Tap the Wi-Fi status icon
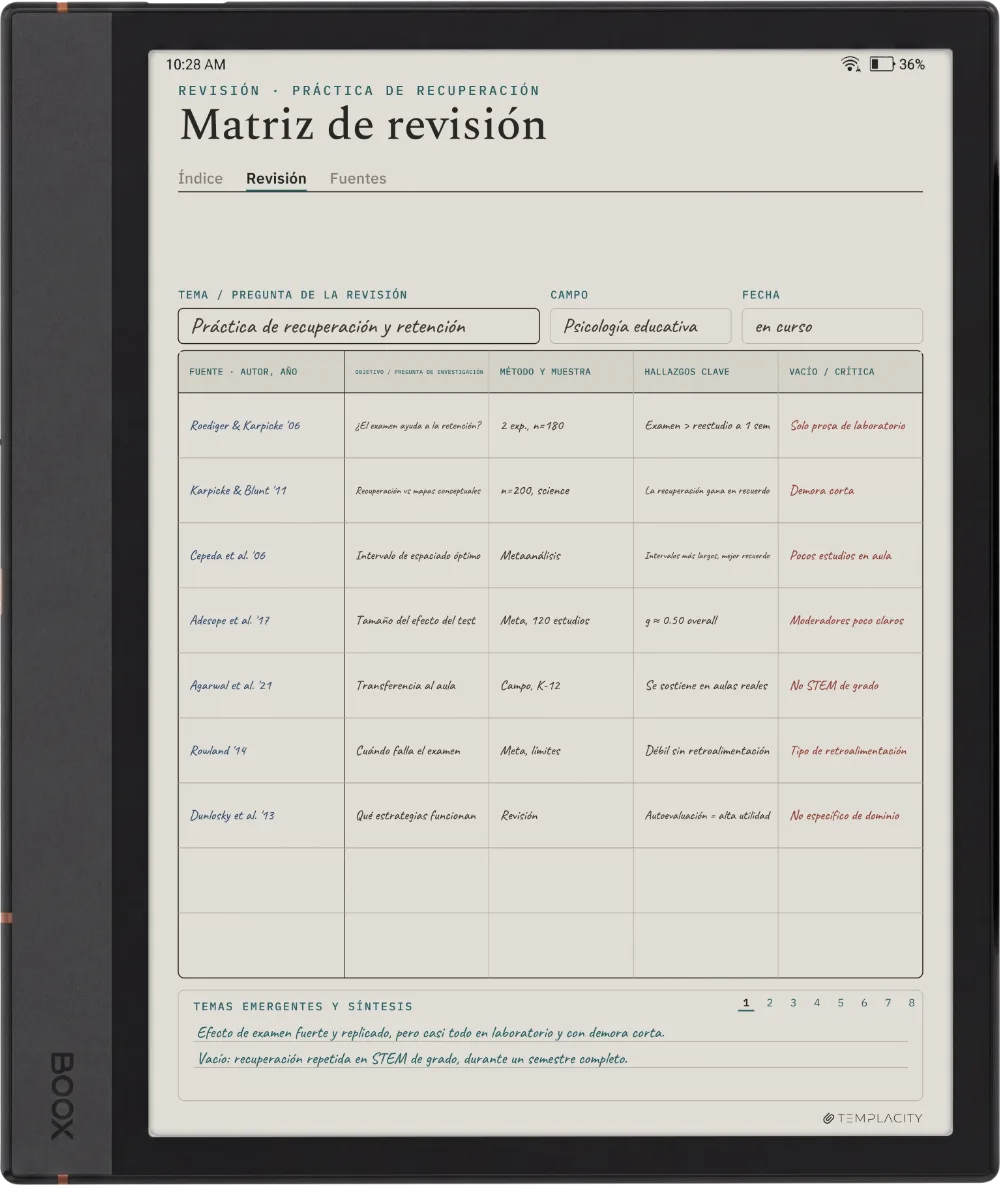Viewport: 1000px width, 1186px height. [850, 64]
